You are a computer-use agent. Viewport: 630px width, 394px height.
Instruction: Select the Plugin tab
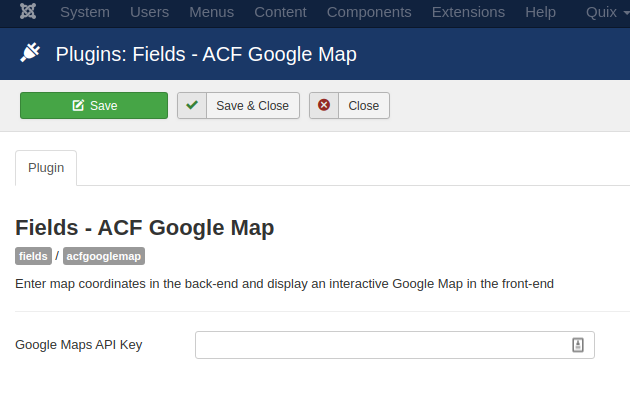[46, 168]
